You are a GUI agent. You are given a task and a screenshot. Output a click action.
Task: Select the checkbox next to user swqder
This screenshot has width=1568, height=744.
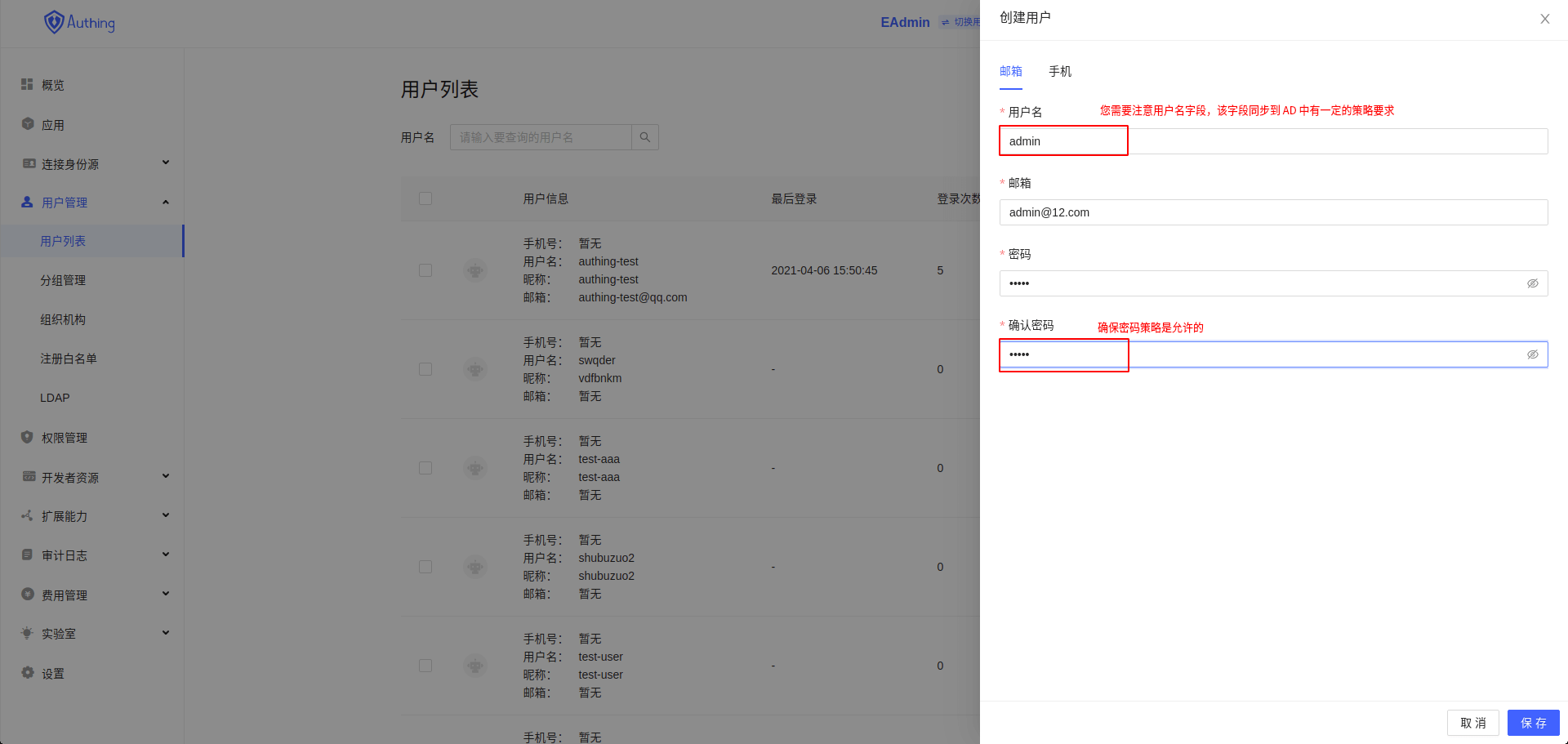click(425, 368)
